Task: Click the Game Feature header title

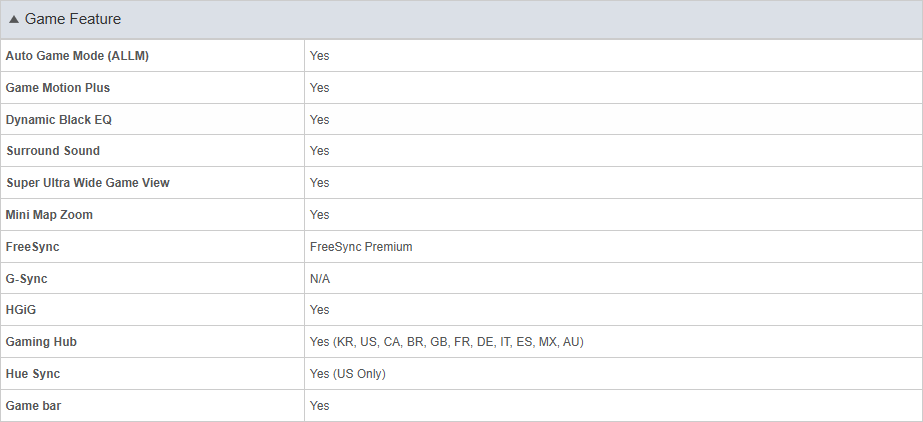Action: (x=72, y=19)
